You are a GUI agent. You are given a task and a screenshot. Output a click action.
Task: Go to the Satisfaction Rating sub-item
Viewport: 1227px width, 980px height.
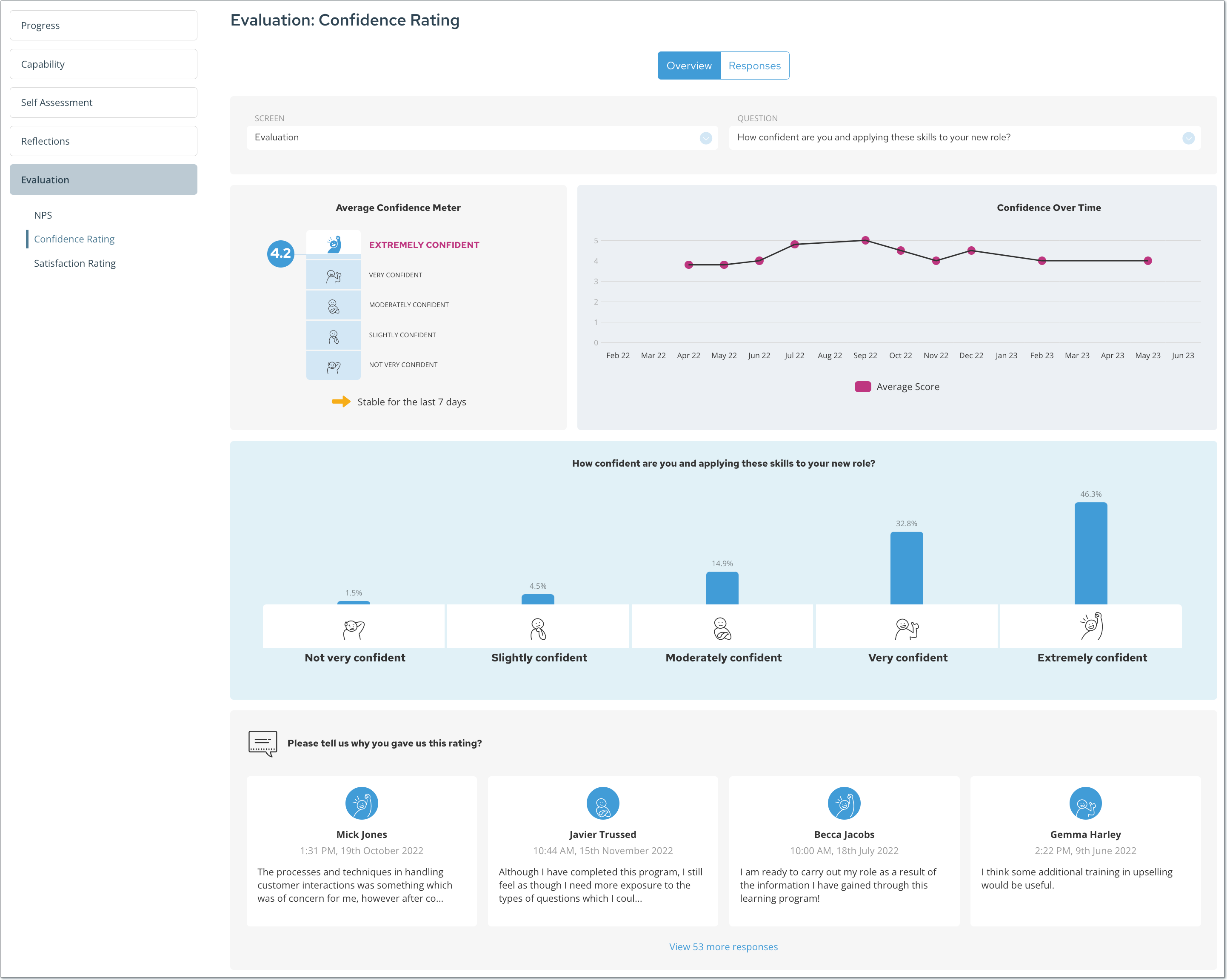point(74,263)
